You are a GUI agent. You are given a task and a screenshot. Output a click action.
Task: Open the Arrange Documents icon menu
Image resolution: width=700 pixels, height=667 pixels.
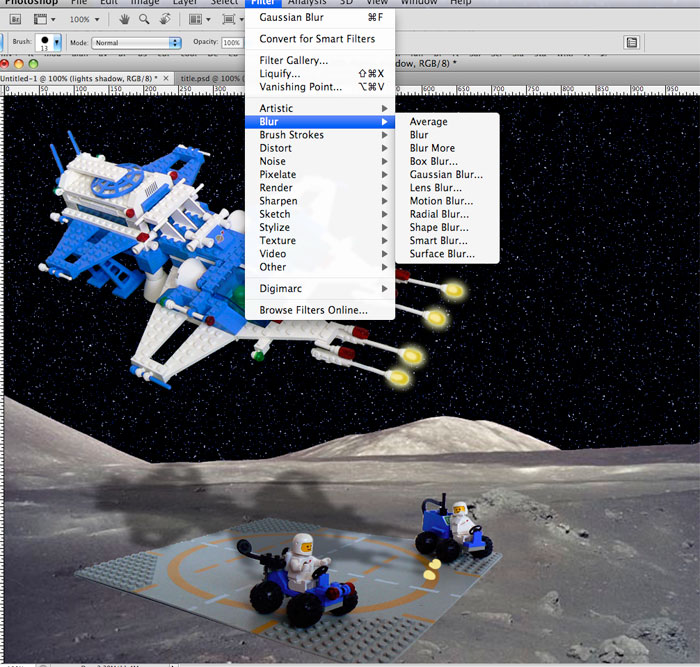click(x=200, y=19)
